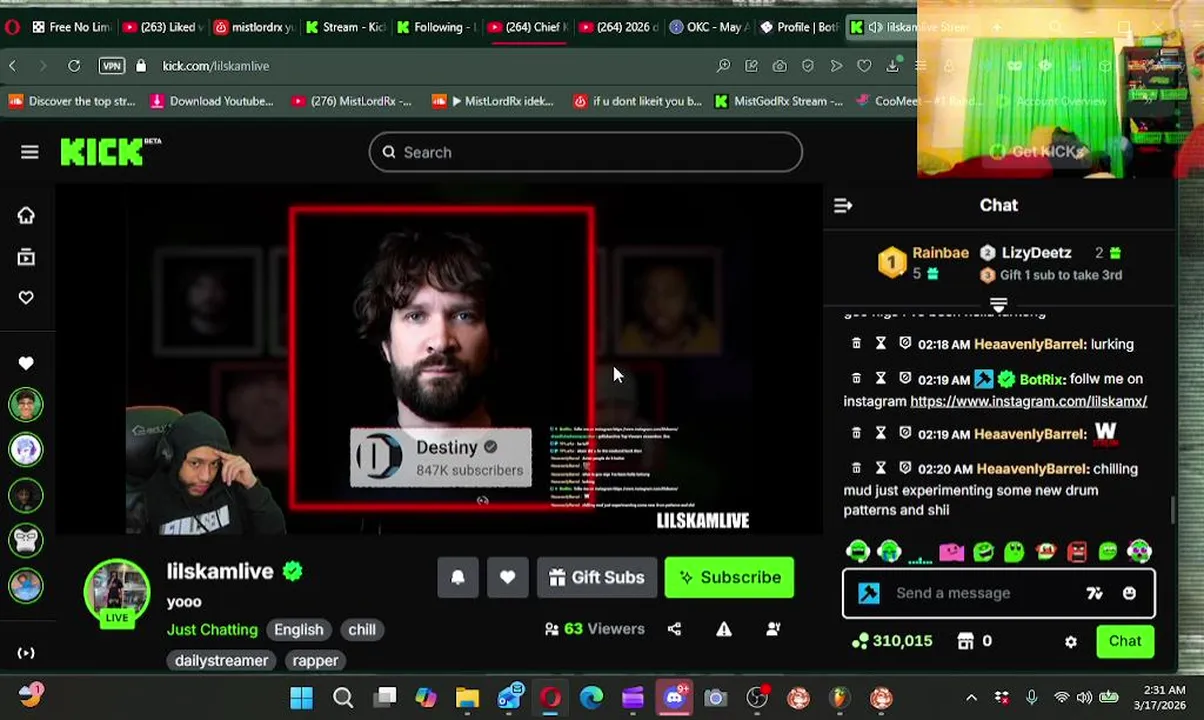View the 310,015 channel points balance
1204x720 pixels.
(x=892, y=641)
